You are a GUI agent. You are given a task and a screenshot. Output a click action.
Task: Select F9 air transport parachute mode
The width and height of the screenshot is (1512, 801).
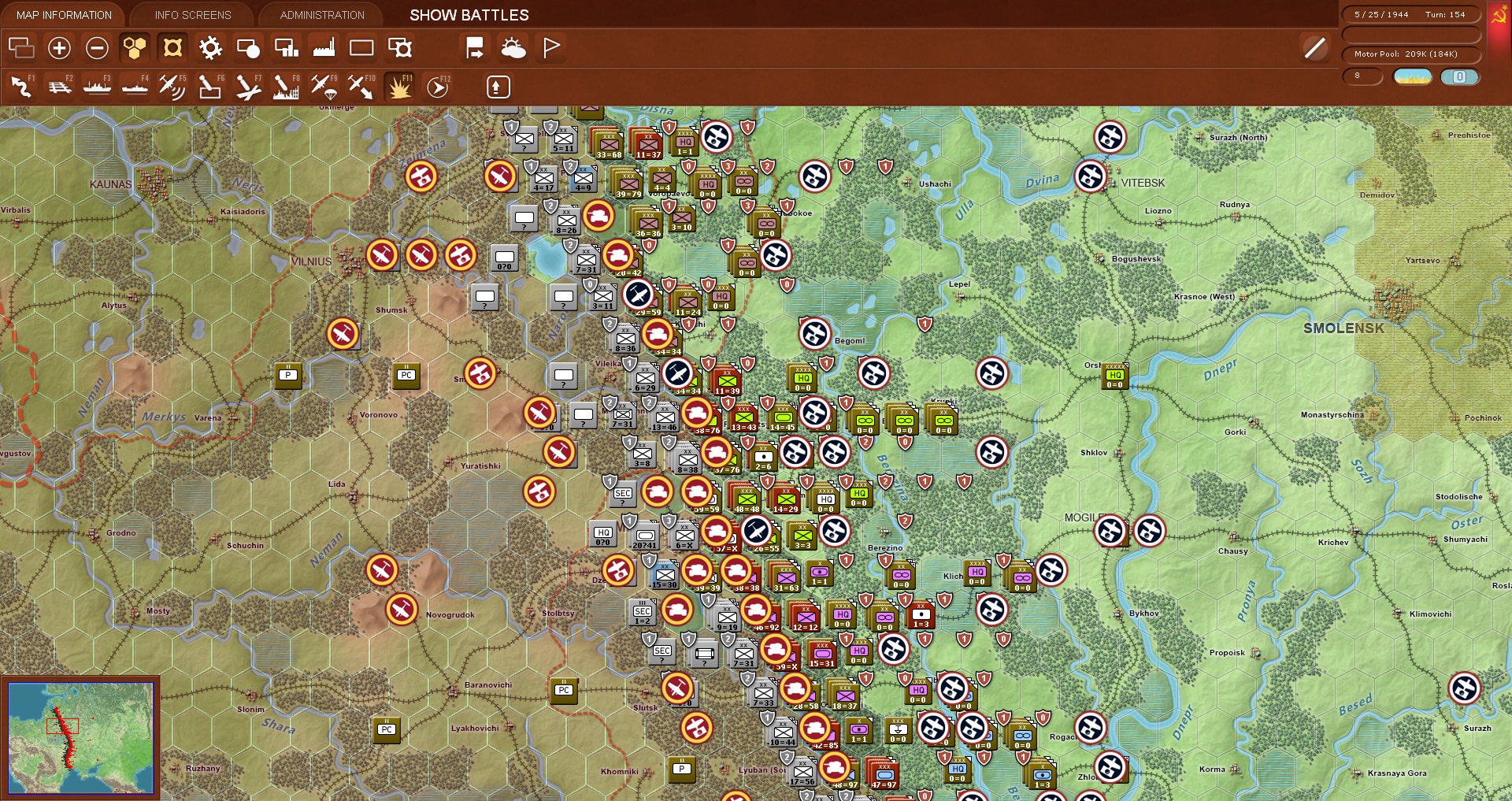[x=324, y=87]
